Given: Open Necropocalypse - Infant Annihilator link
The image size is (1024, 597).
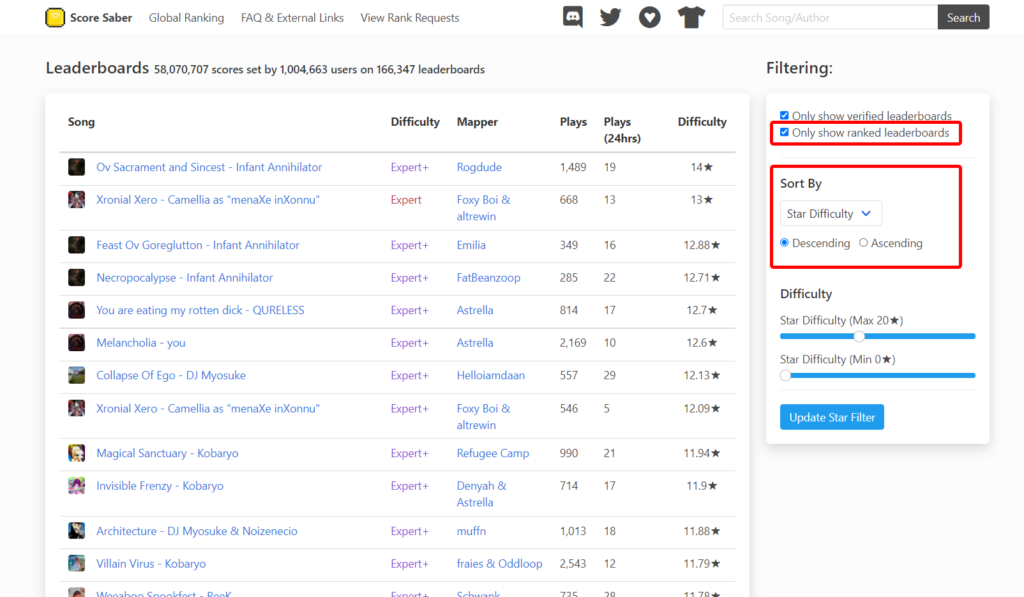Looking at the screenshot, I should coord(185,278).
